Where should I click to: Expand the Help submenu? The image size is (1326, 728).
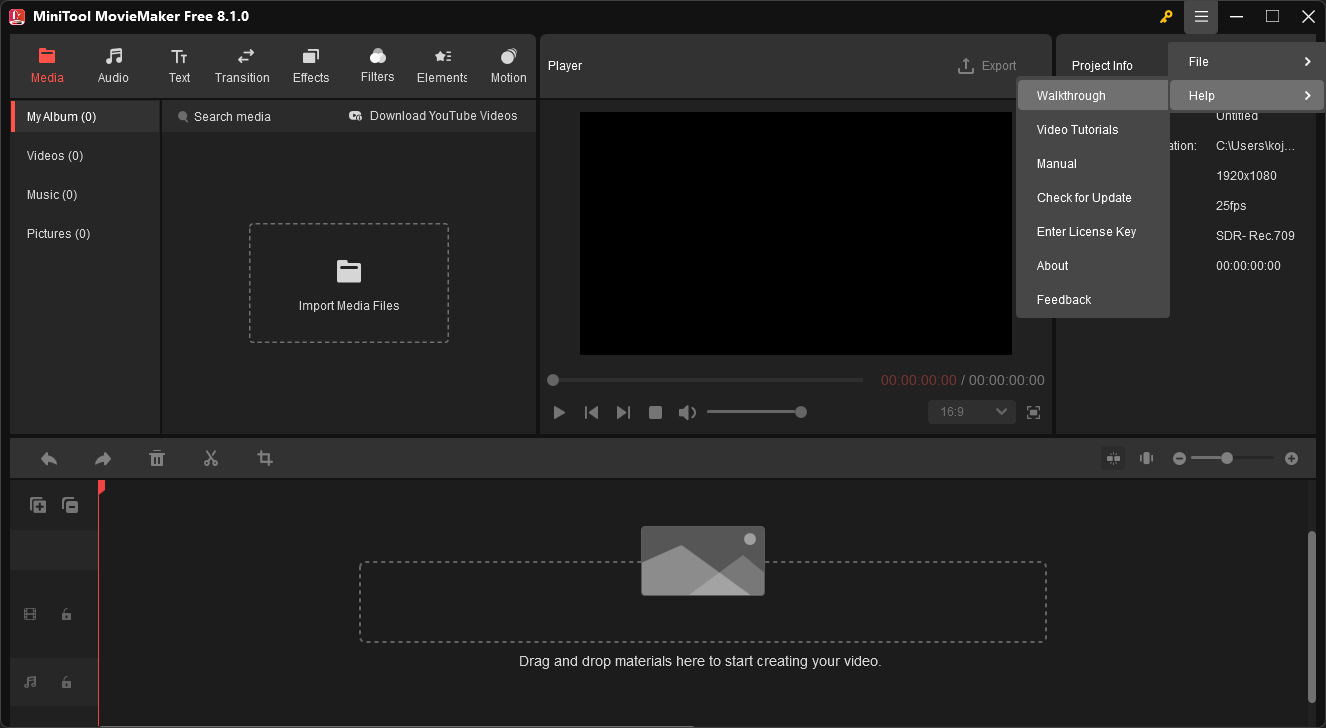point(1247,96)
